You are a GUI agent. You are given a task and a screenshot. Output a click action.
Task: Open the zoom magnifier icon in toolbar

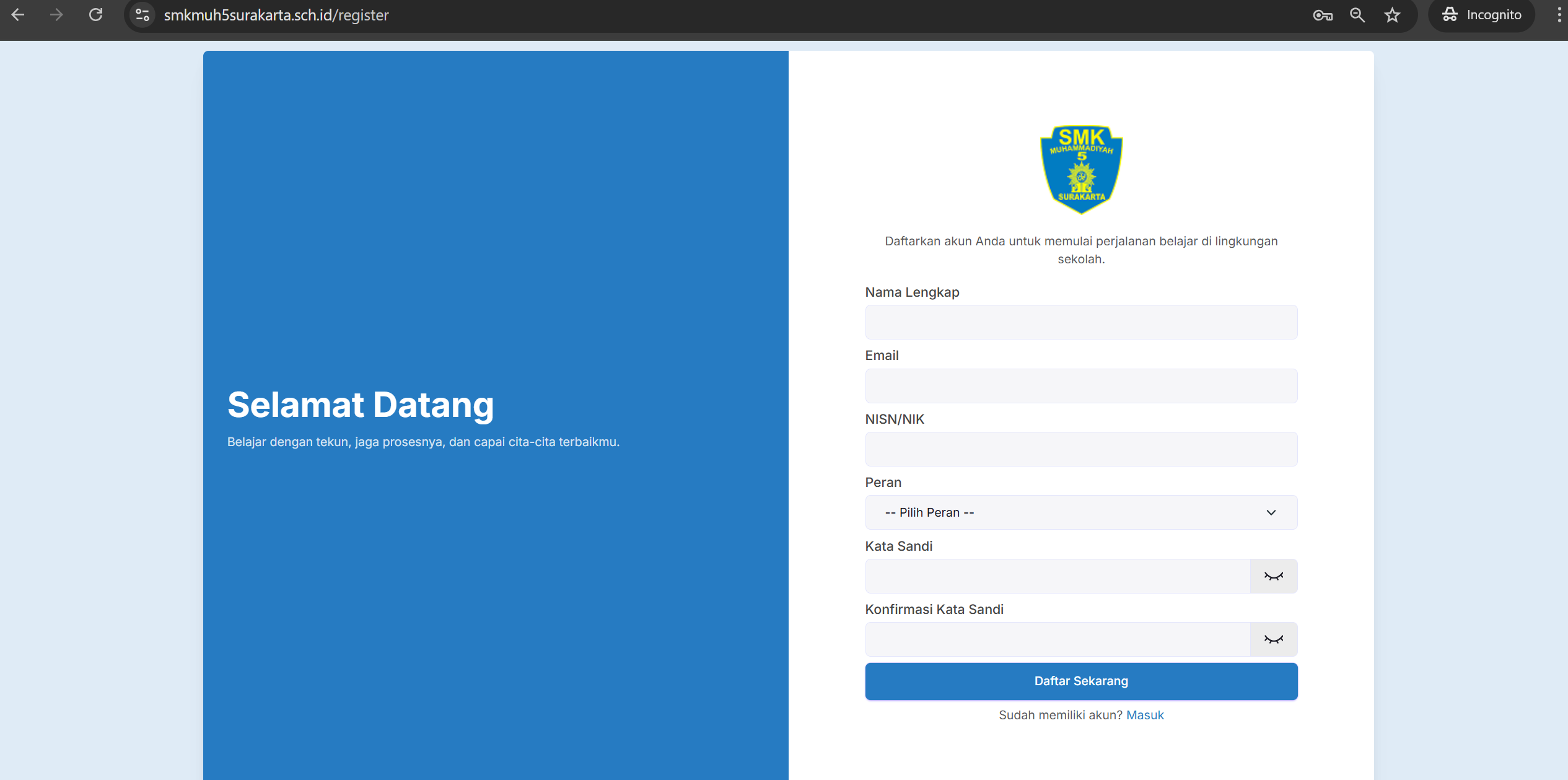[x=1357, y=15]
